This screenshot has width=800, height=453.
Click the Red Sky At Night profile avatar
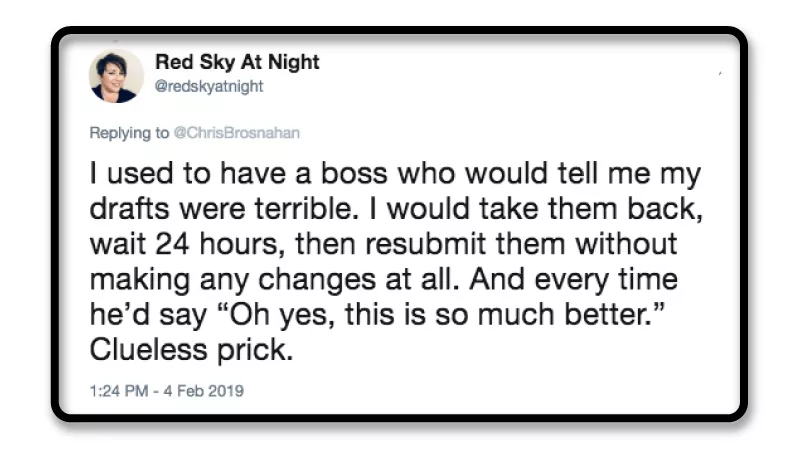tap(117, 76)
